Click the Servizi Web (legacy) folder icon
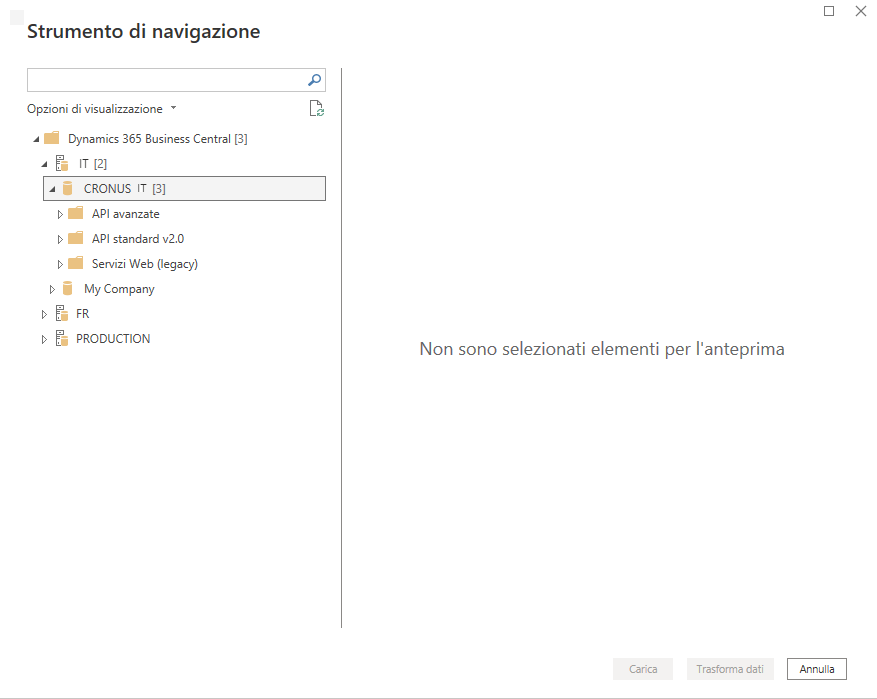The height and width of the screenshot is (699, 877). coord(76,263)
